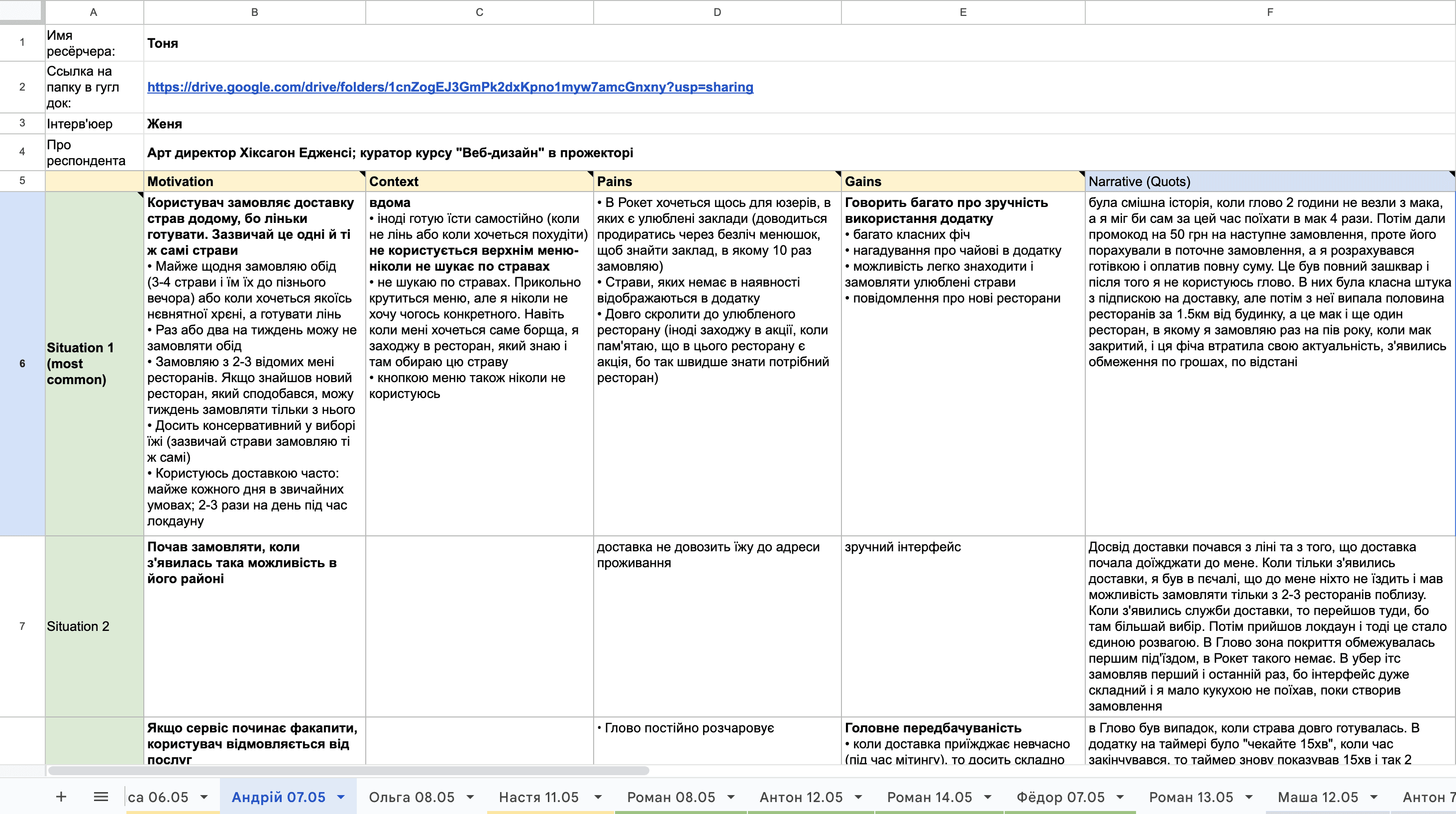Open the Google Drive folder link
1456x814 pixels.
point(450,87)
